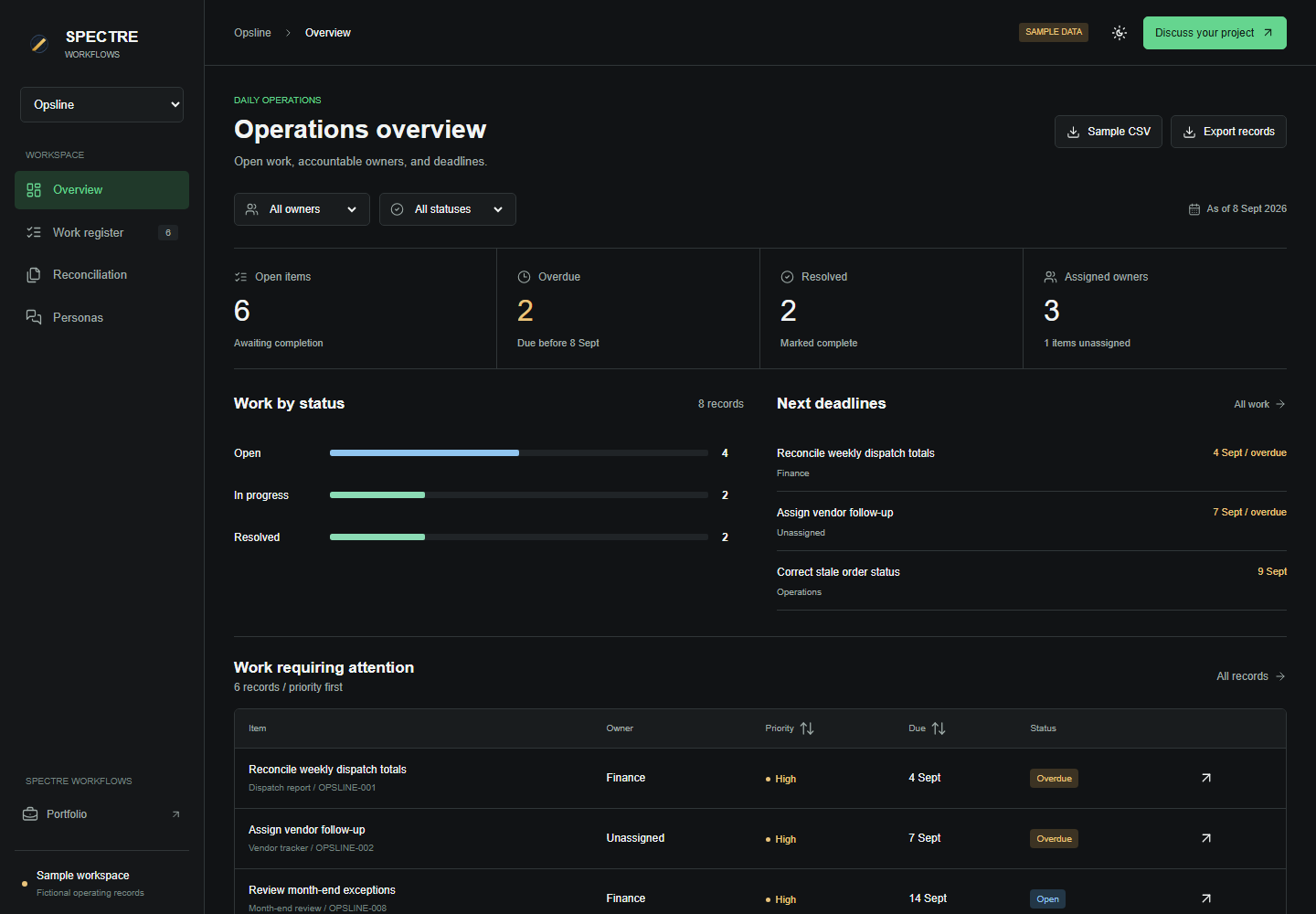This screenshot has height=914, width=1316.
Task: Click the Status column header
Action: tap(1043, 728)
